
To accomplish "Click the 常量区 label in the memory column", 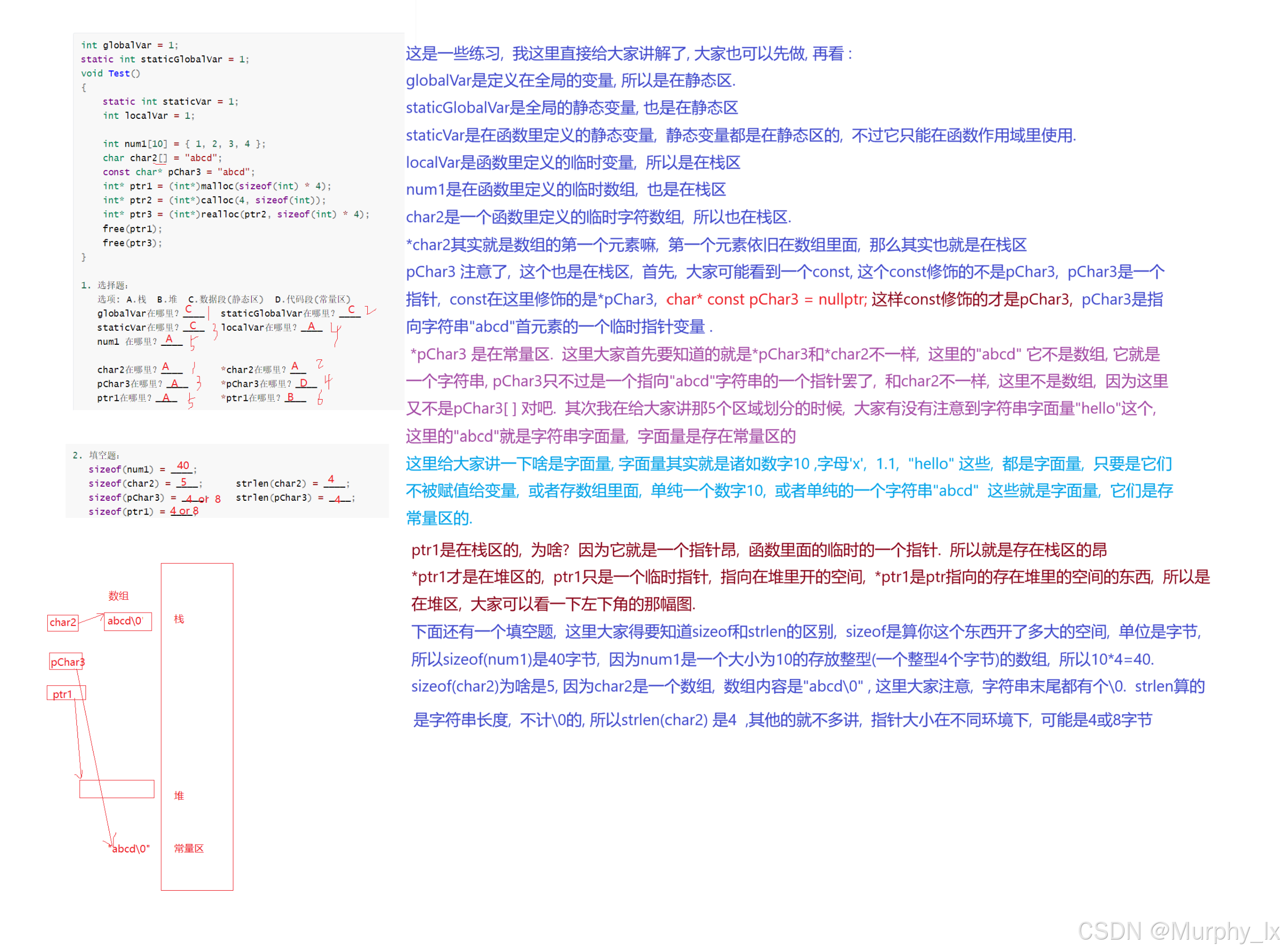I will tap(189, 848).
